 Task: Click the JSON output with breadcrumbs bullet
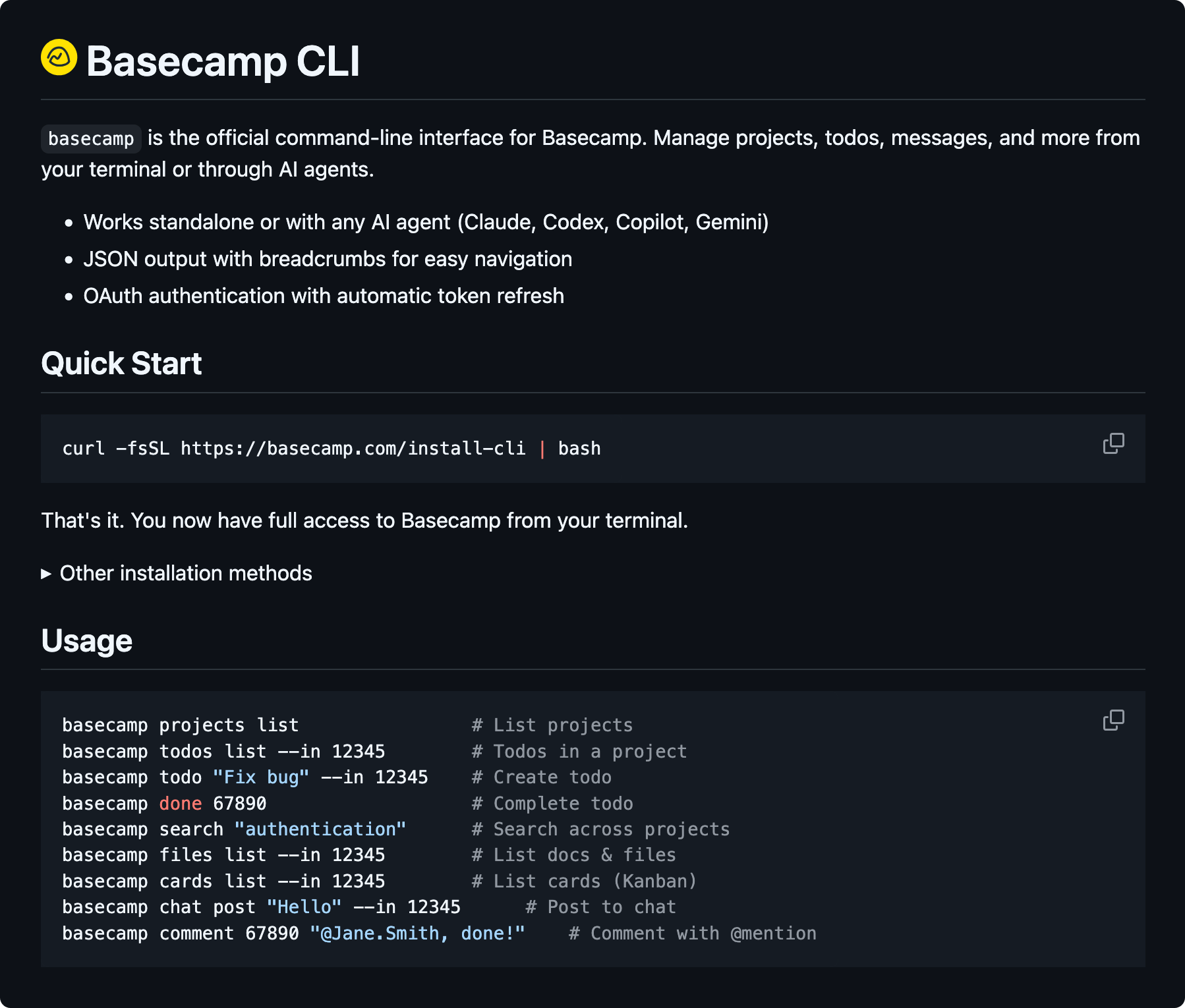(328, 259)
